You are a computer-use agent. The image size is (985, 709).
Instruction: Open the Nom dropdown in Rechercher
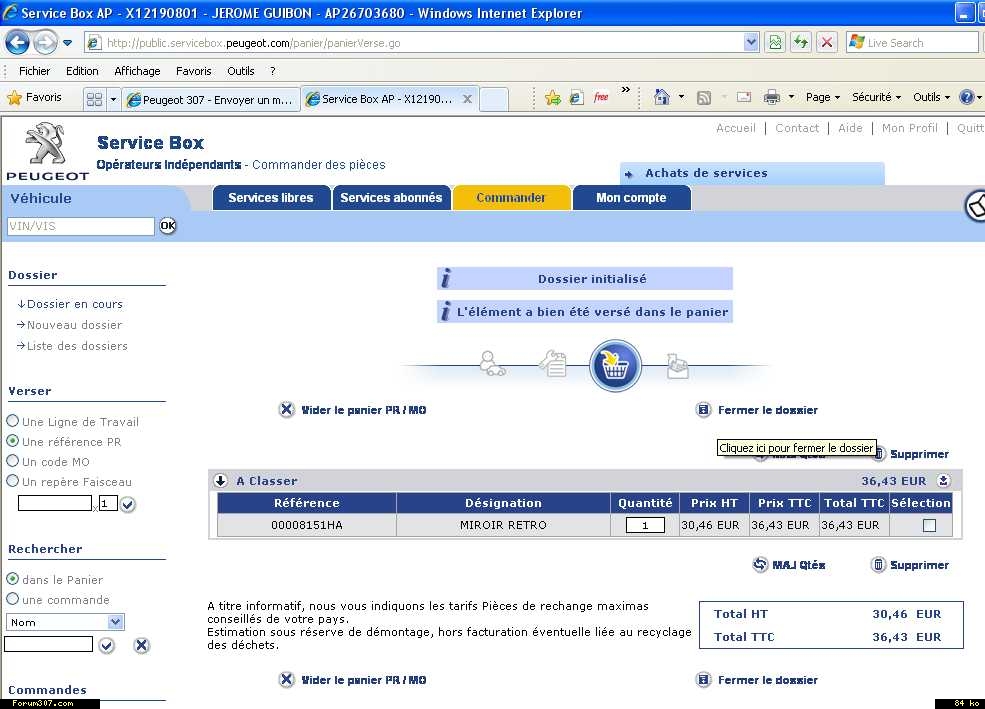[x=115, y=622]
